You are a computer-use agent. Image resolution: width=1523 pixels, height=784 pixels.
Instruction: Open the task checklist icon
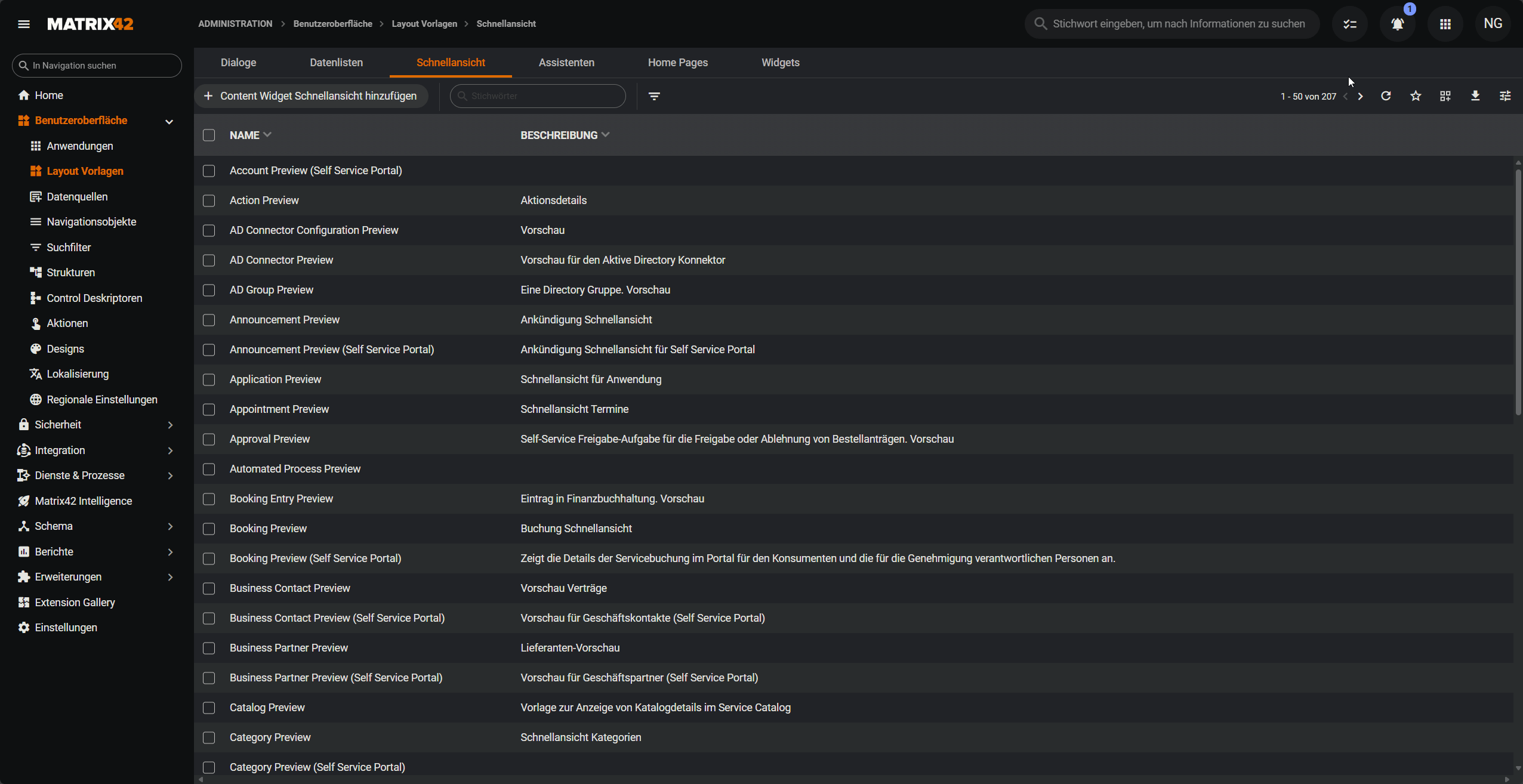(x=1349, y=24)
